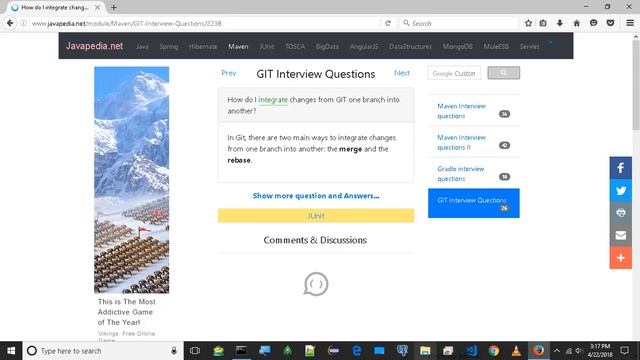The width and height of the screenshot is (640, 360).
Task: Open VLC from taskbar
Action: (x=516, y=351)
